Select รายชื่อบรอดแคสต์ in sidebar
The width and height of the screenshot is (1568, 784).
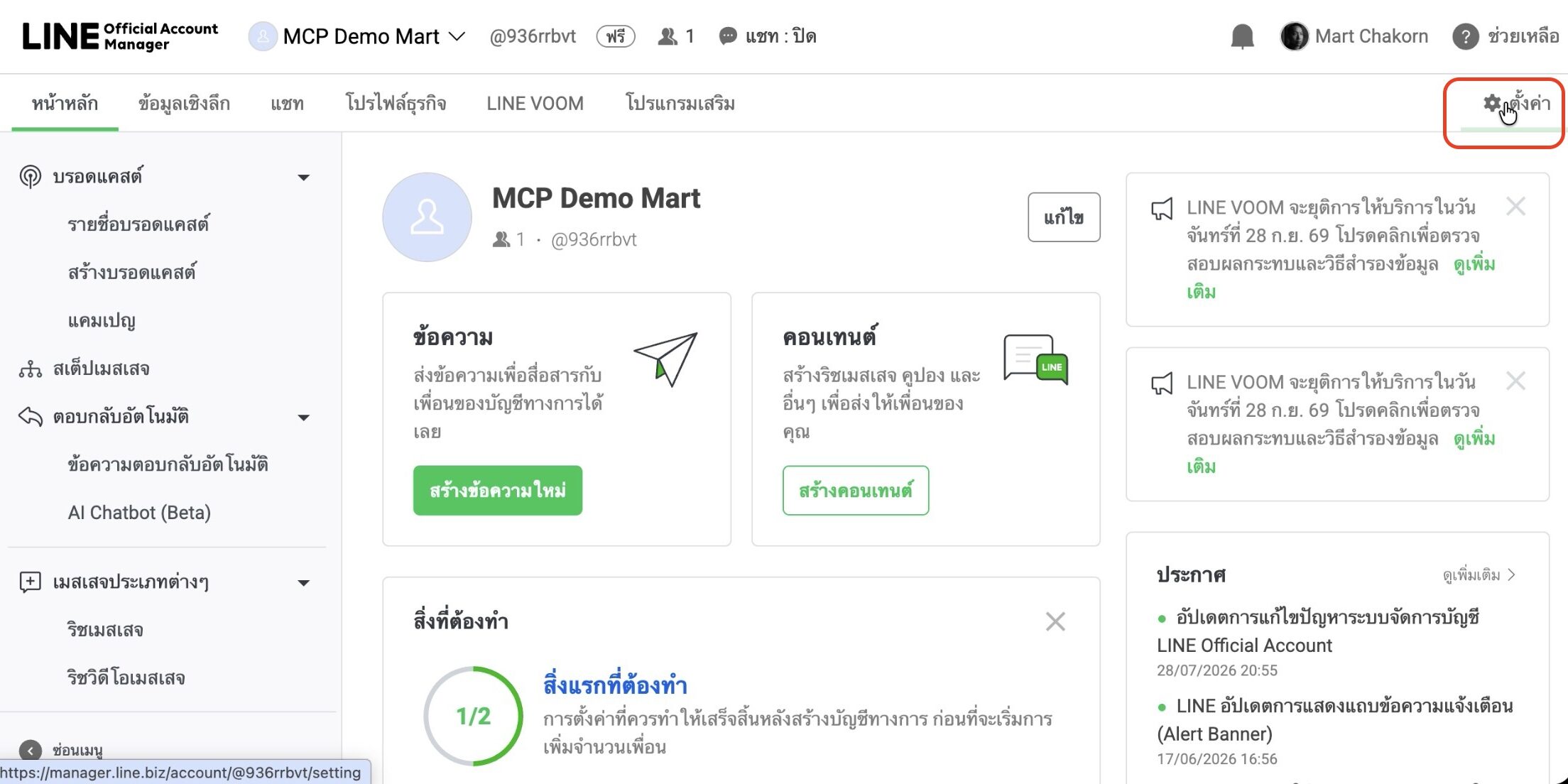pyautogui.click(x=138, y=224)
